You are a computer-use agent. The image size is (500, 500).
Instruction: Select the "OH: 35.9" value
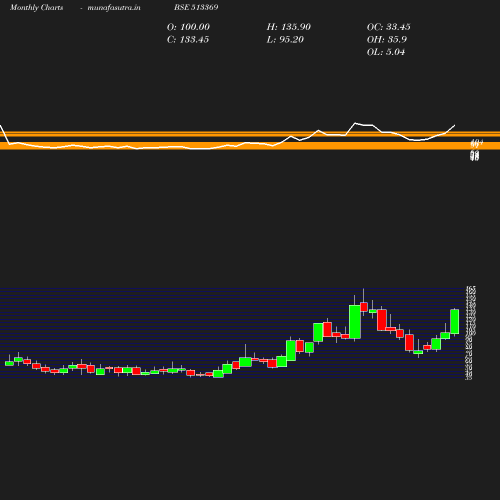(387, 40)
